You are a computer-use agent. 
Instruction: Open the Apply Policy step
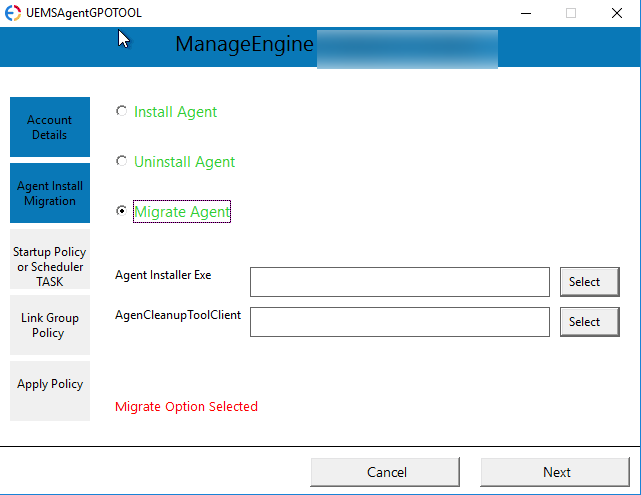50,391
